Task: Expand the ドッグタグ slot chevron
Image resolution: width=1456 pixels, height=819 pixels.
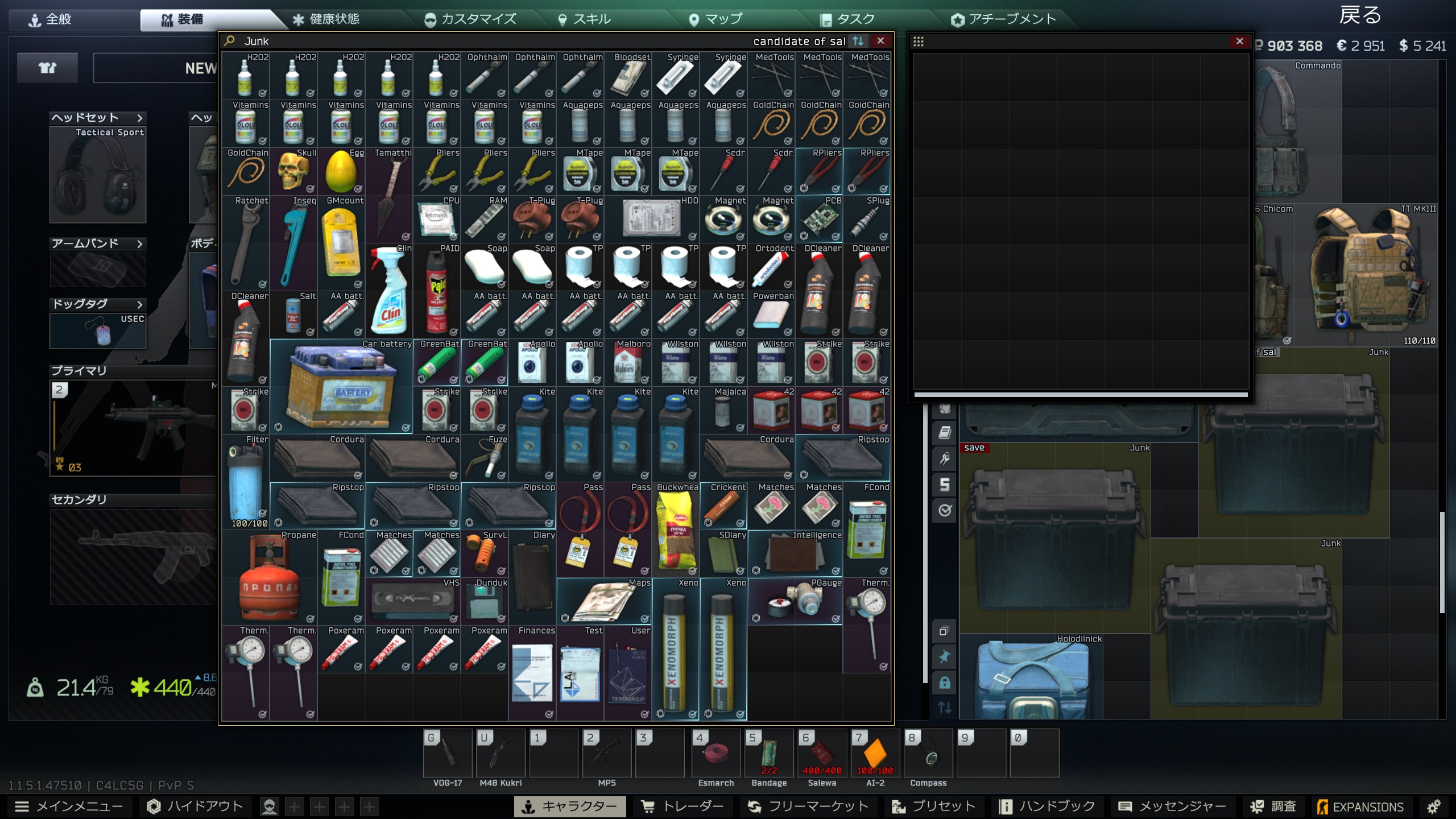Action: point(140,304)
